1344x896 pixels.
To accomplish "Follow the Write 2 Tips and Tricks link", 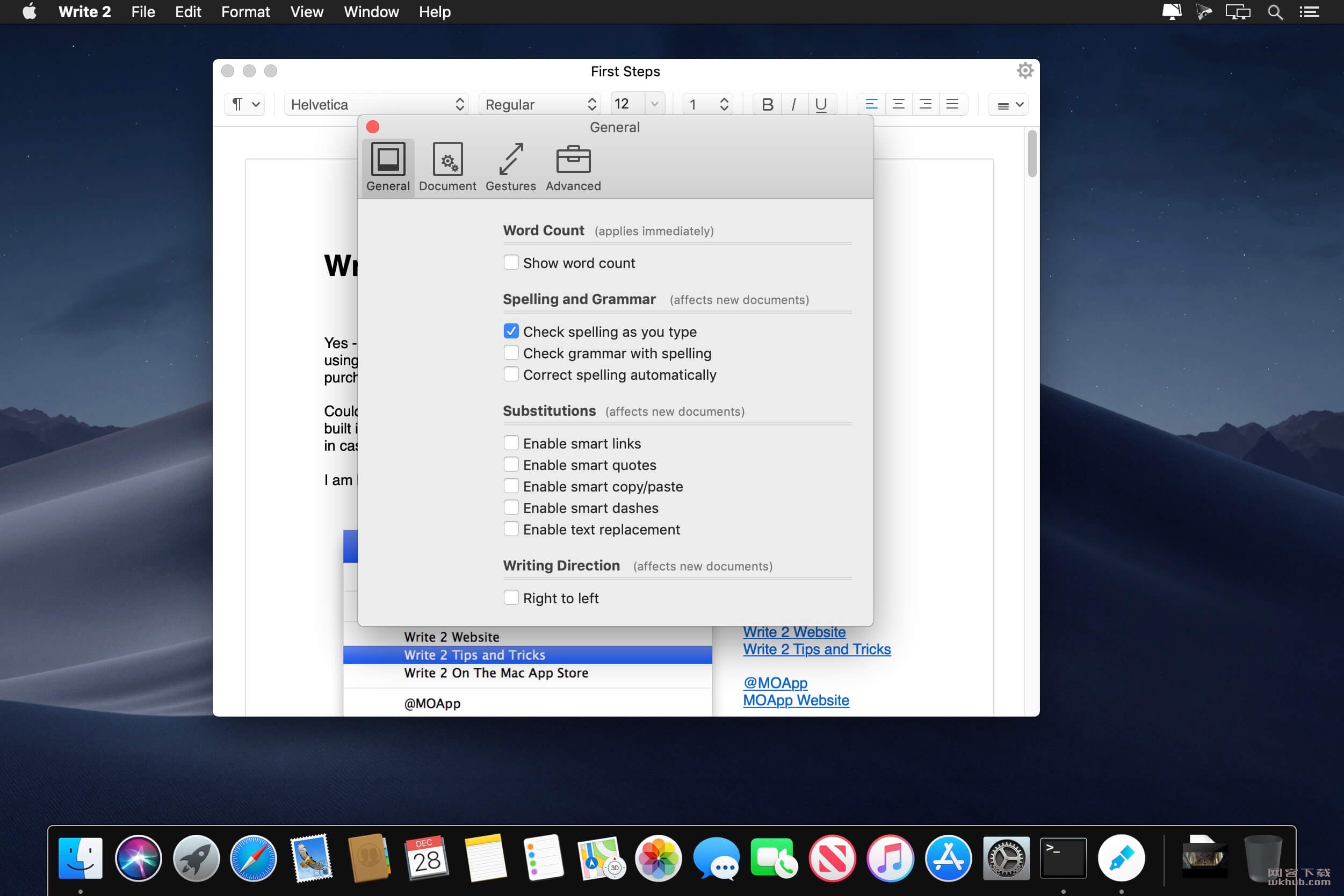I will [816, 649].
